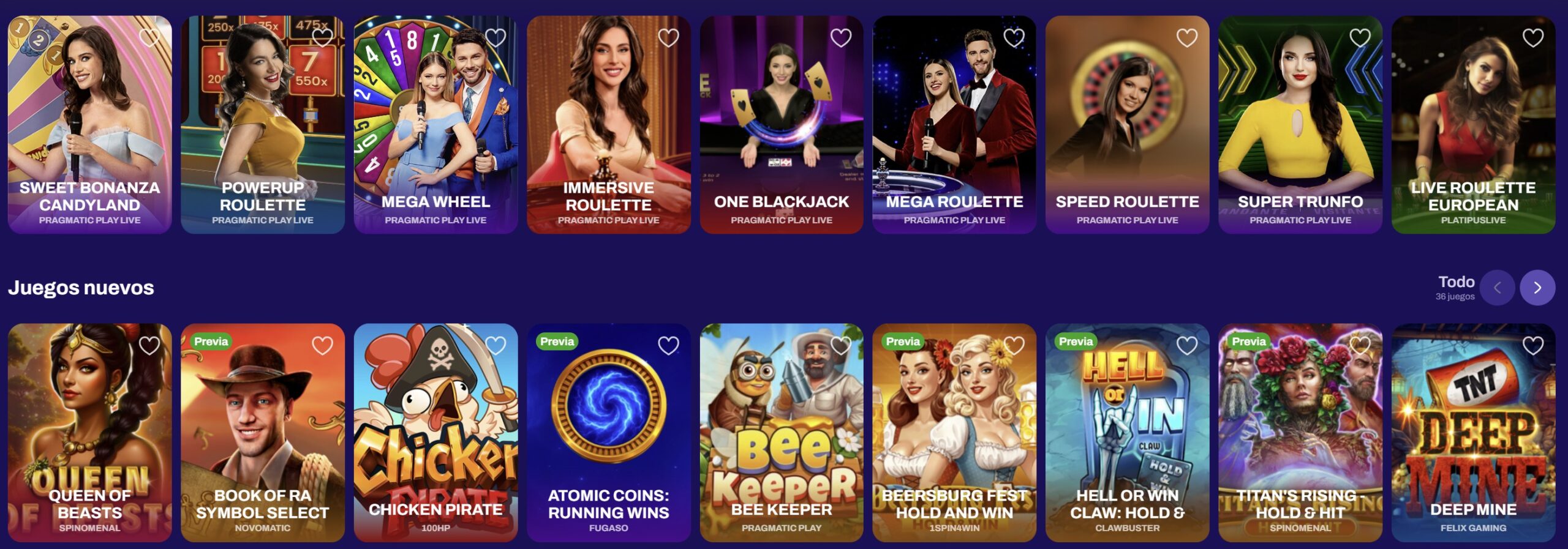The image size is (1568, 549).
Task: Show next new games with right arrow
Action: coord(1537,288)
